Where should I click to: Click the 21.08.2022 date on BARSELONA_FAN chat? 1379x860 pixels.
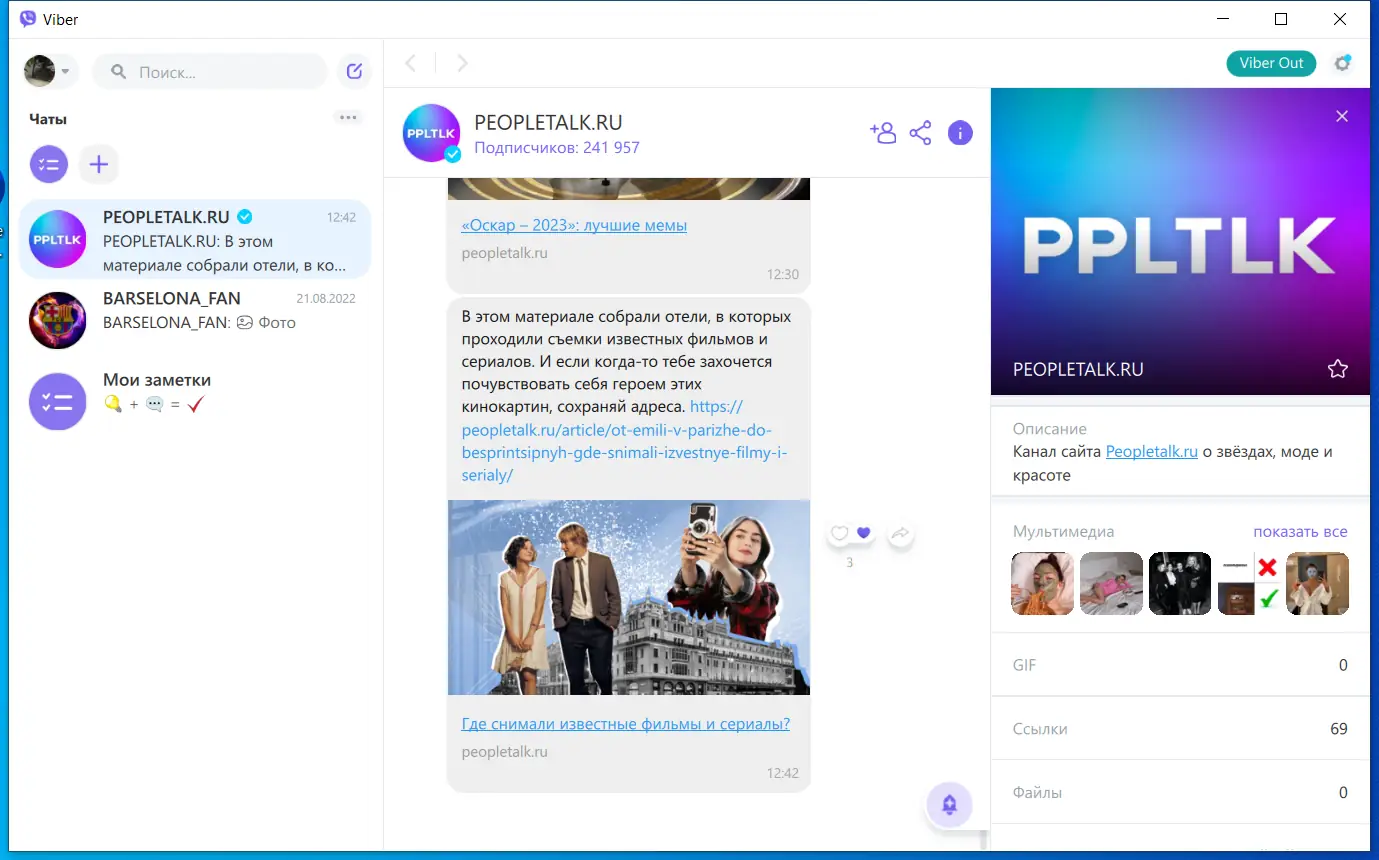[x=326, y=298]
